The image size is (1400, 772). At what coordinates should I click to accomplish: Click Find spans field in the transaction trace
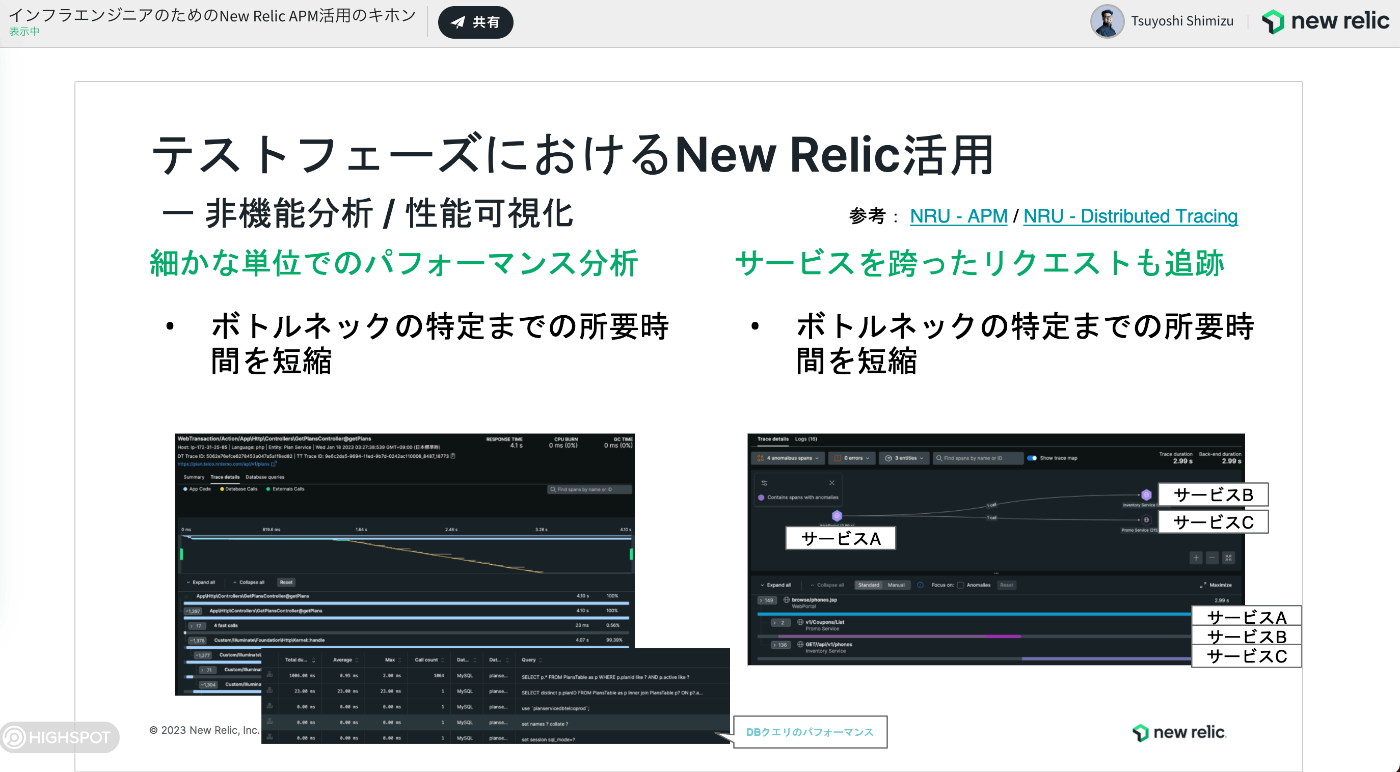pyautogui.click(x=589, y=489)
